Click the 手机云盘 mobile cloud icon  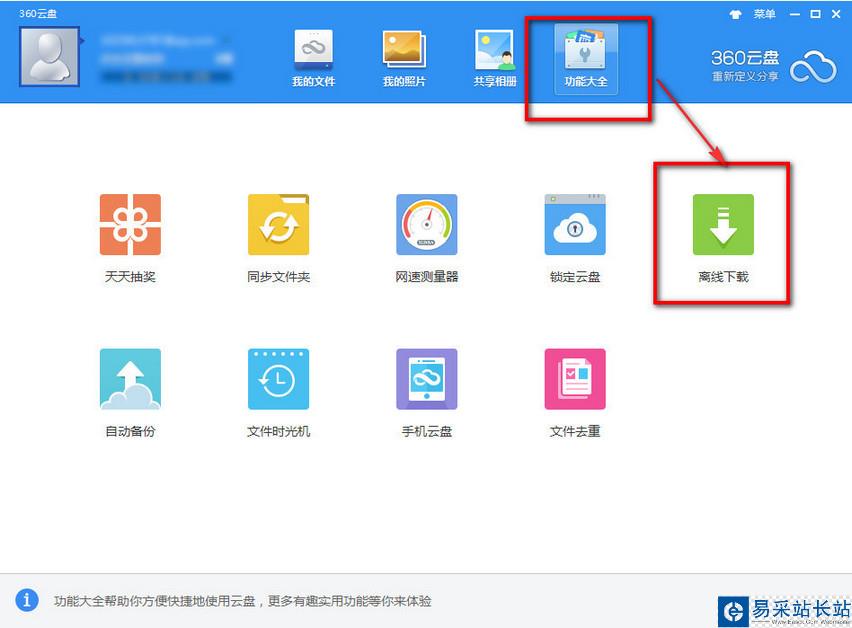[x=427, y=379]
